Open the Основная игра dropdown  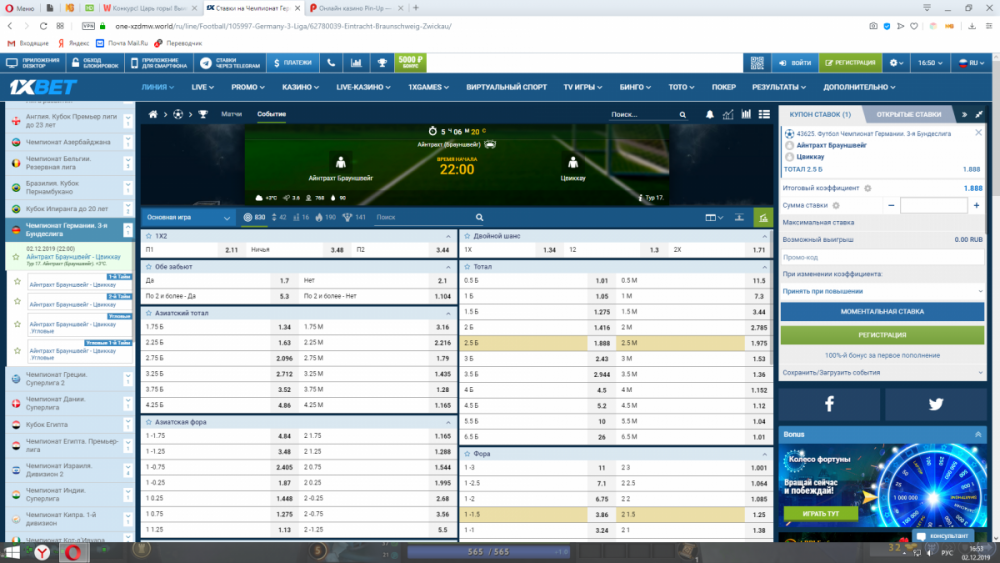pos(189,217)
